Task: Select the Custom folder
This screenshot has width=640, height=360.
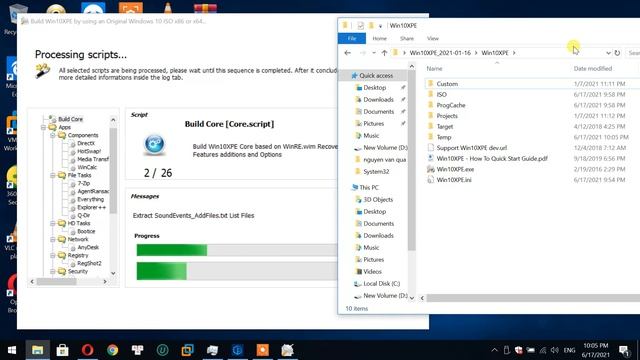Action: pyautogui.click(x=447, y=84)
